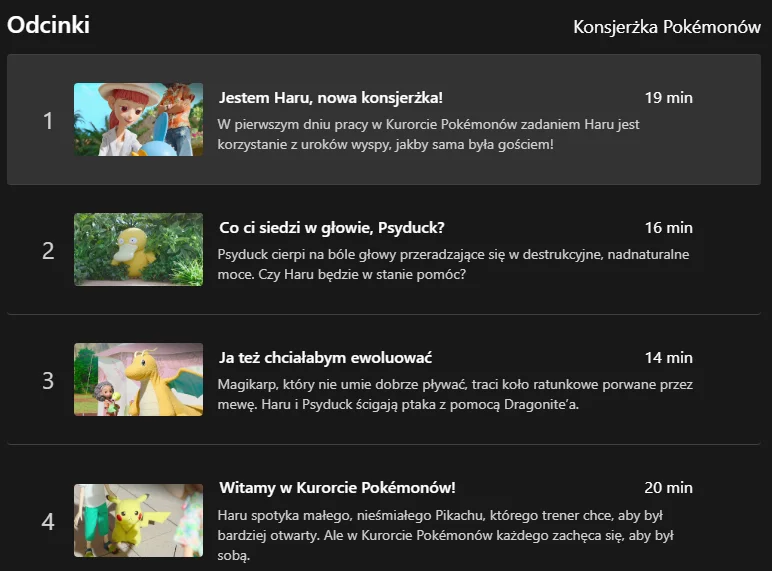Viewport: 772px width, 571px height.
Task: Click the 16 min duration label
Action: click(x=669, y=227)
